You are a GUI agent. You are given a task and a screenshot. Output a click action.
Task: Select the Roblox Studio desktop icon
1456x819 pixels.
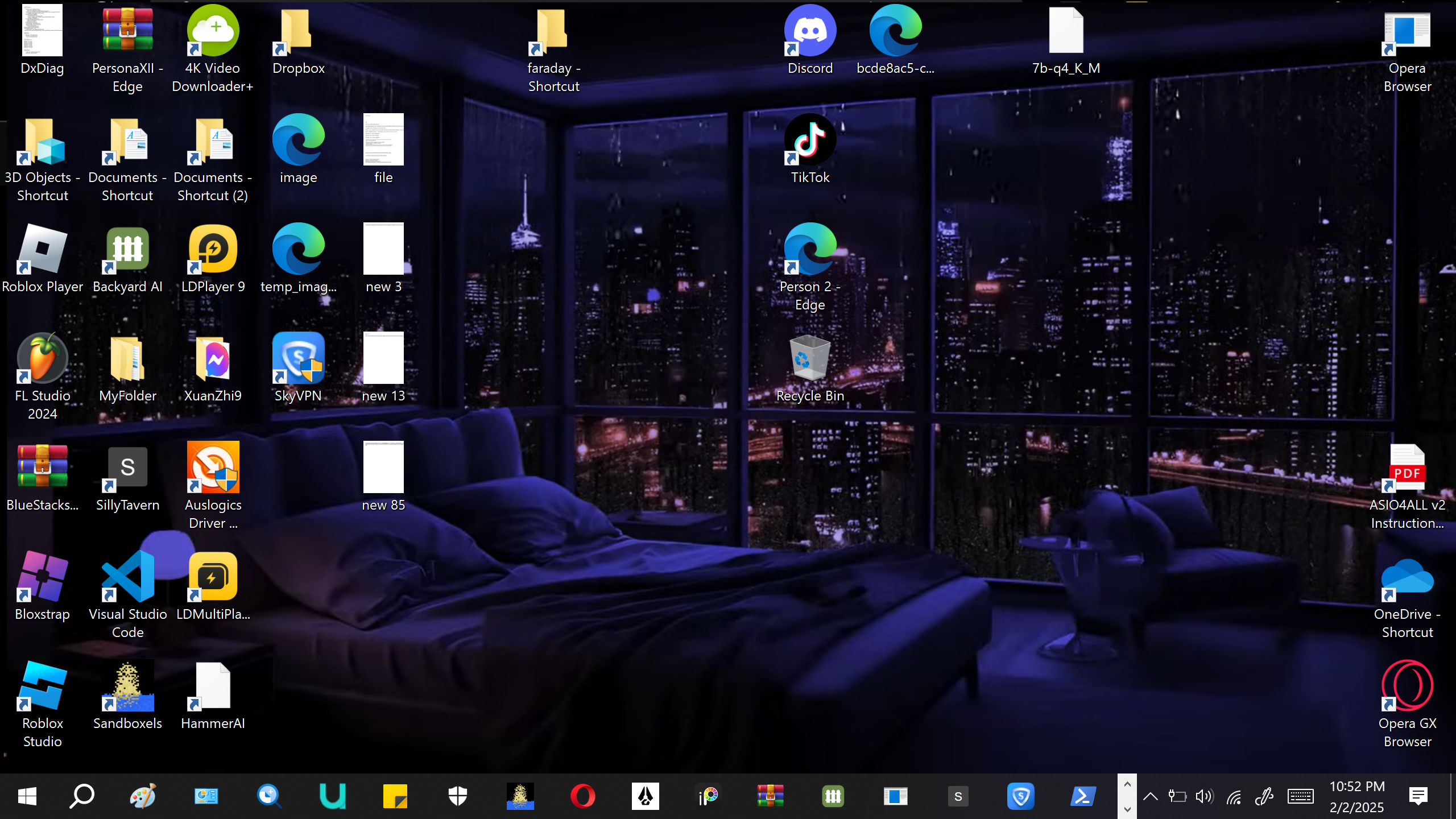coord(42,686)
